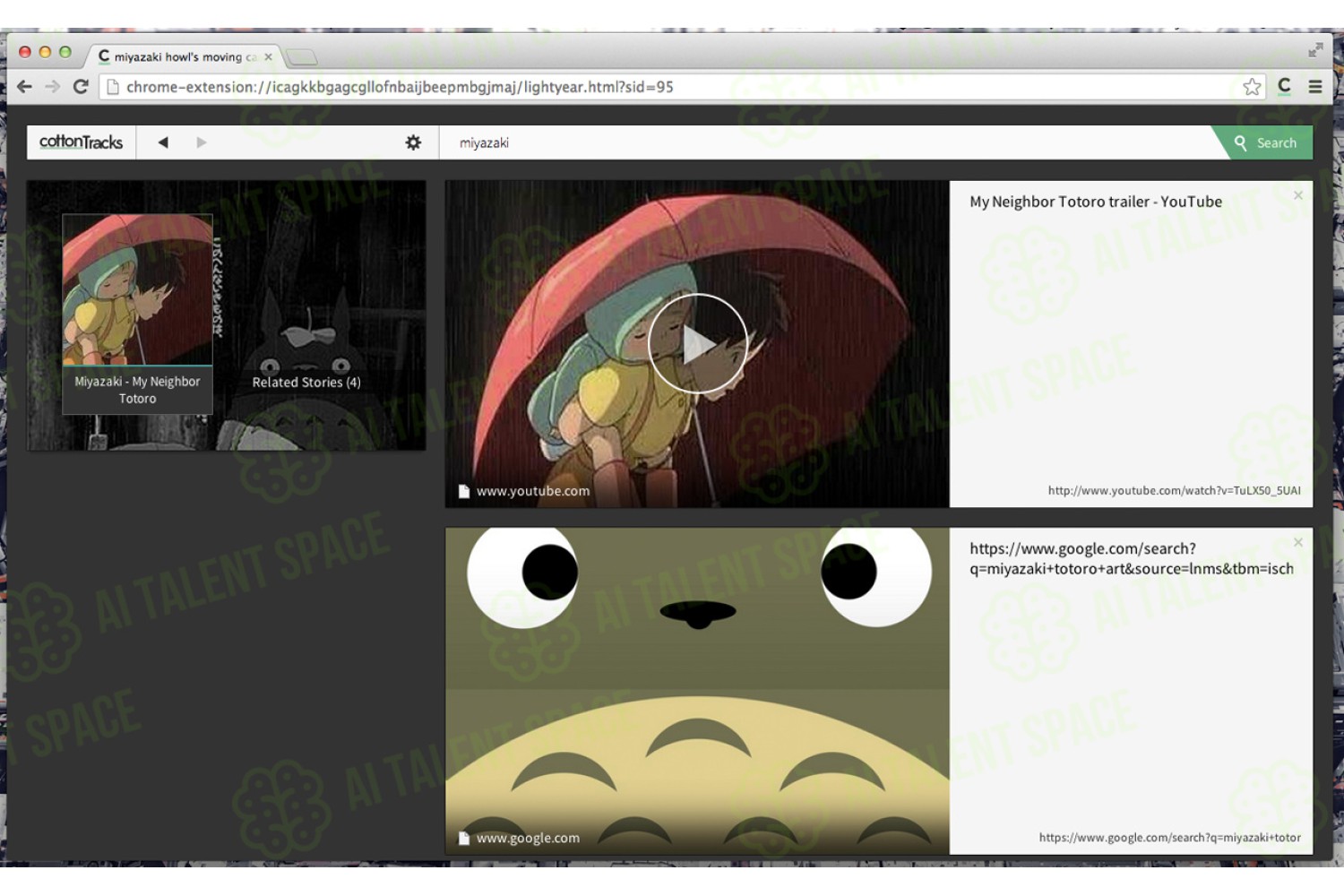Open the bottom google.com/search URL link
The height and width of the screenshot is (896, 1344).
tap(1169, 838)
